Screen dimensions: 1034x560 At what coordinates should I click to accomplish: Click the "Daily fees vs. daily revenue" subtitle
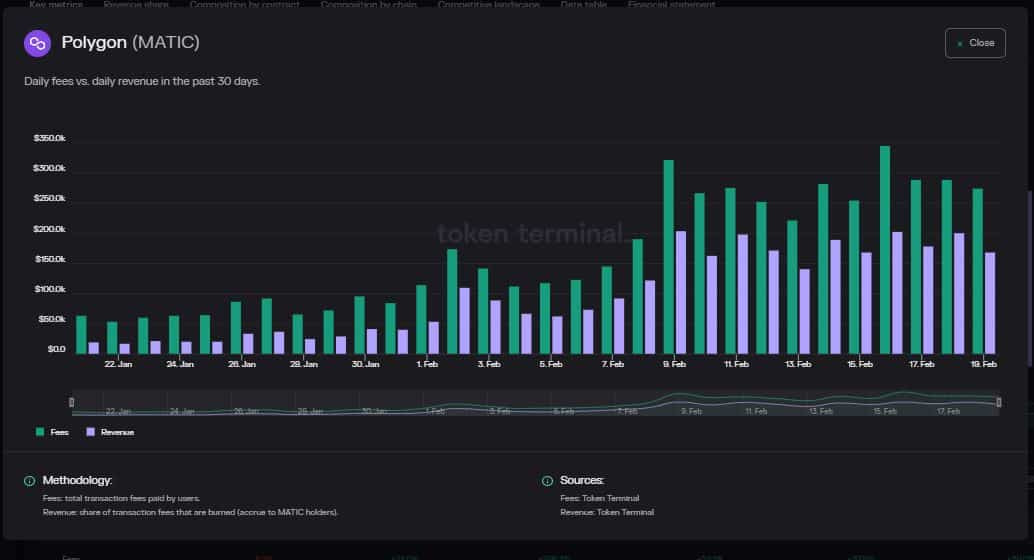coord(142,81)
